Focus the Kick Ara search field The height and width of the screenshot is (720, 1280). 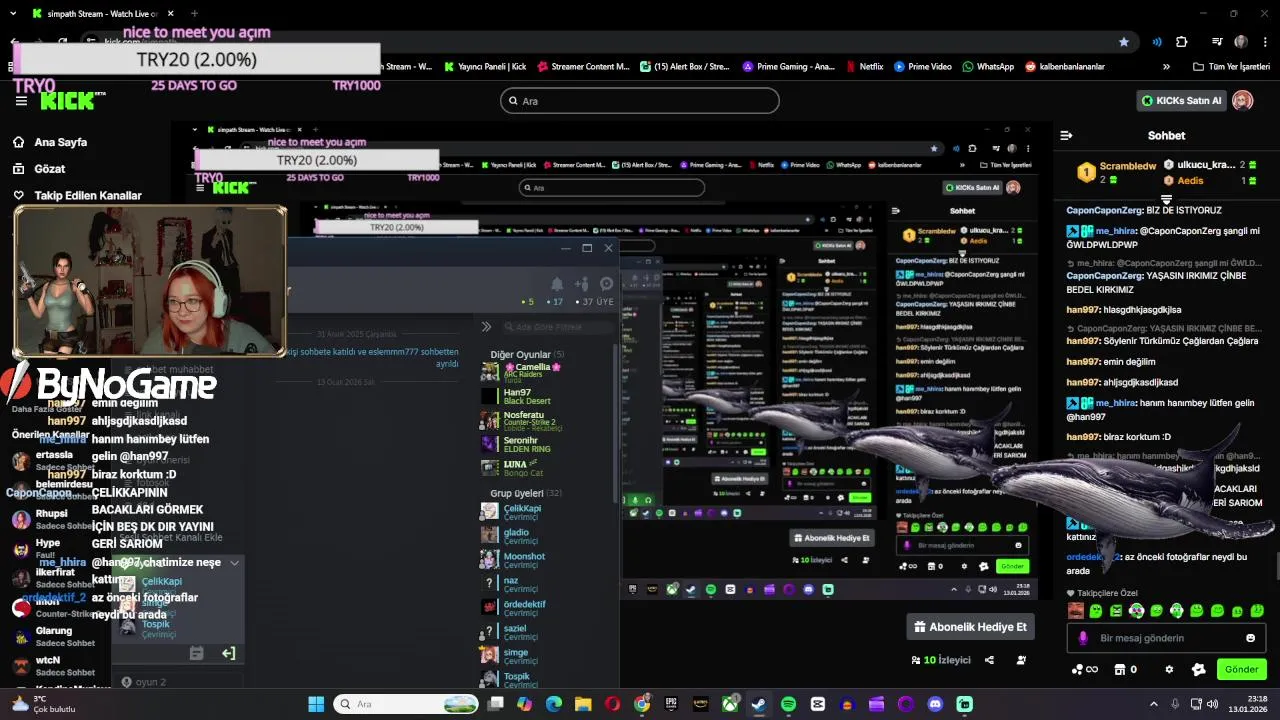(639, 101)
